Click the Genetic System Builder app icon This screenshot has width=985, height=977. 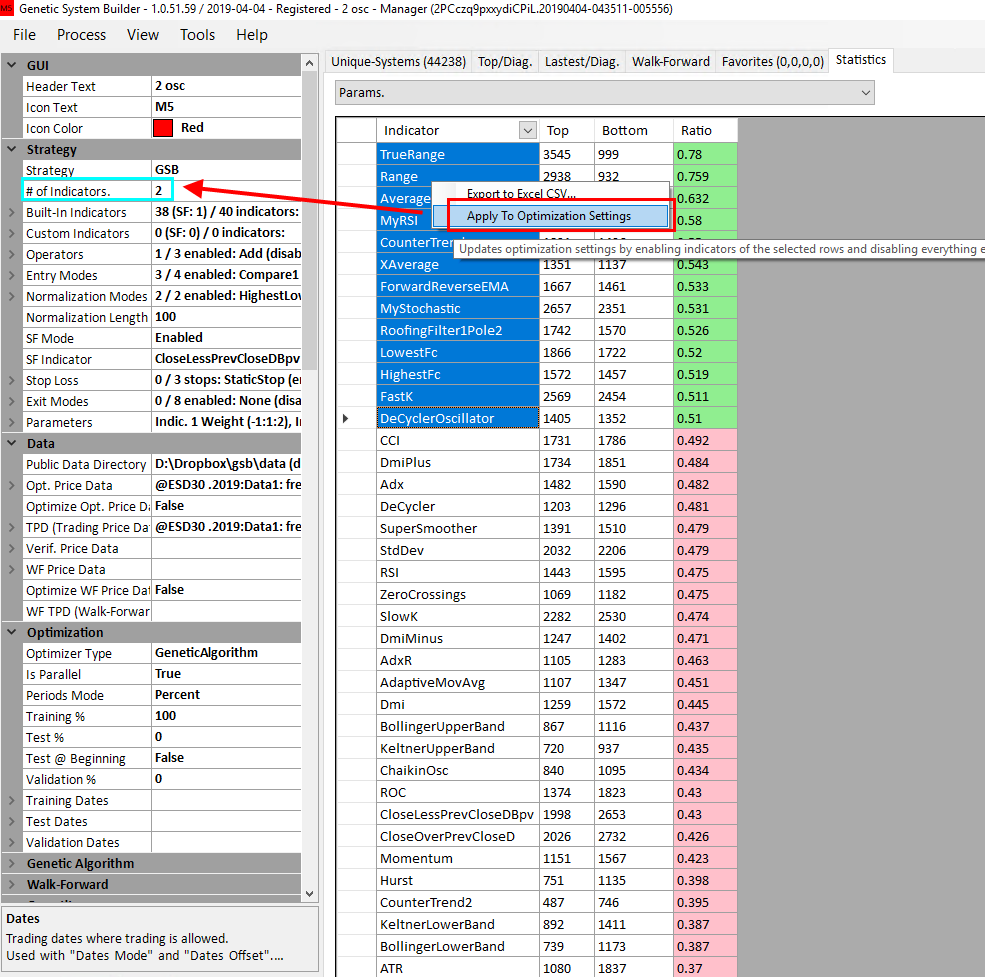[x=7, y=8]
